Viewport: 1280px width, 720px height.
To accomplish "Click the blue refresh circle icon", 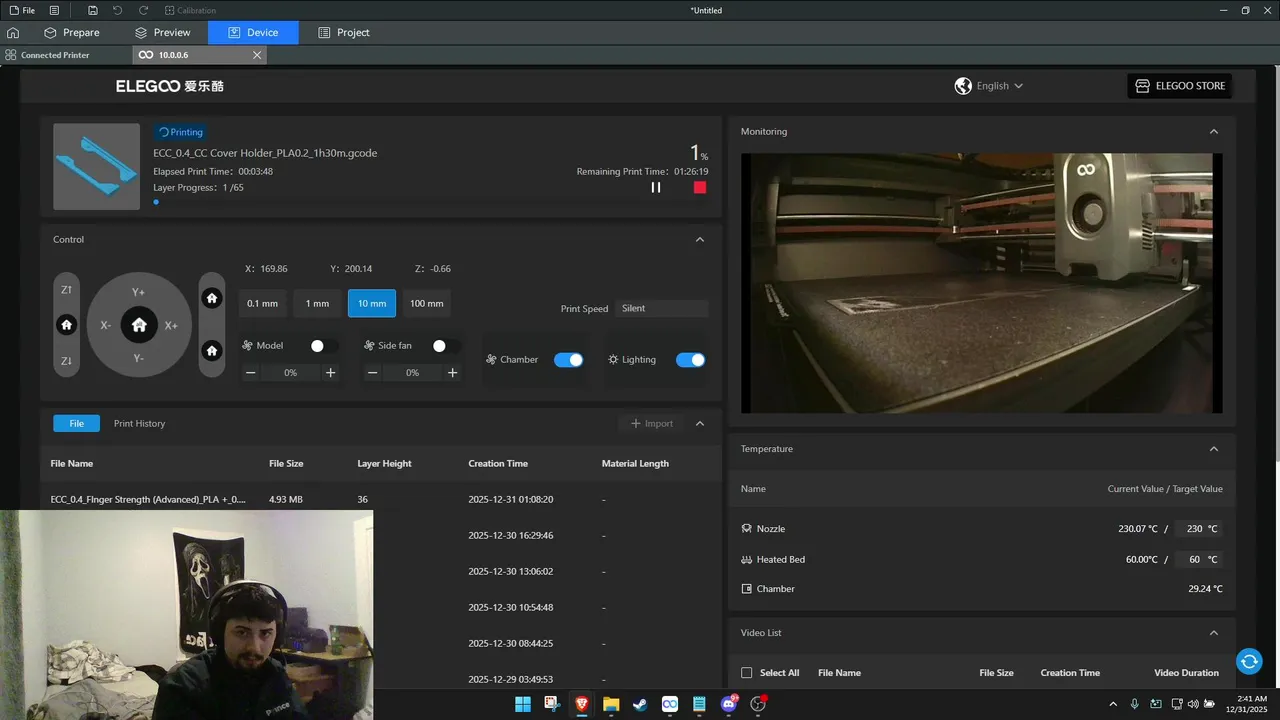I will [x=1249, y=661].
